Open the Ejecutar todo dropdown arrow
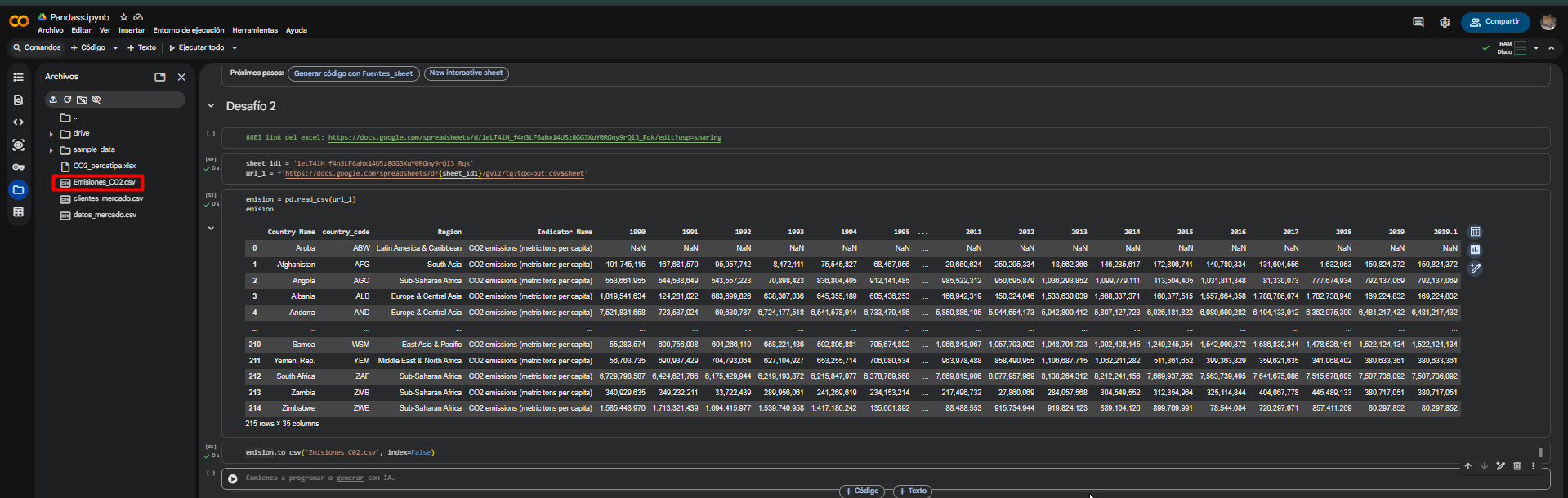The height and width of the screenshot is (498, 1568). point(235,48)
